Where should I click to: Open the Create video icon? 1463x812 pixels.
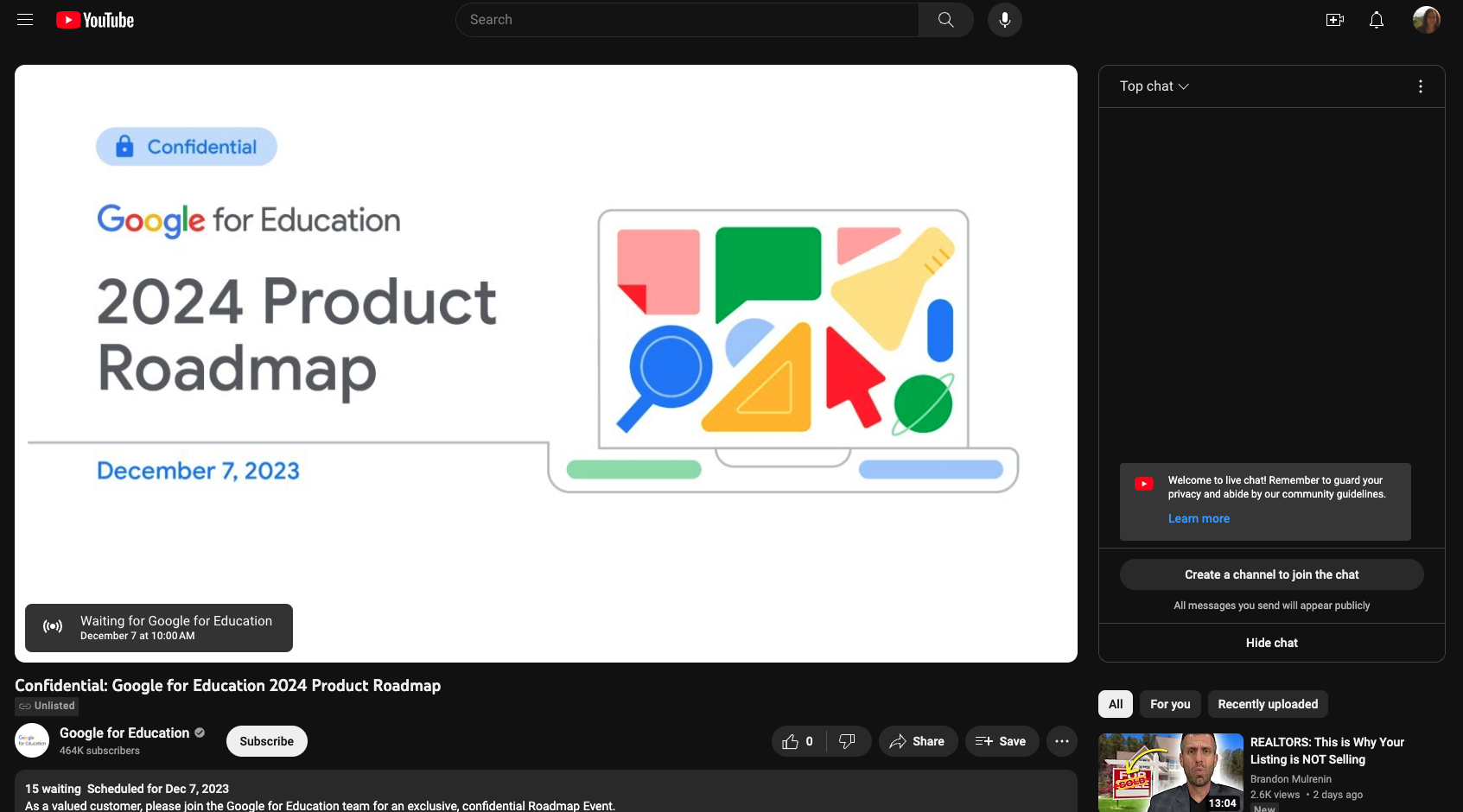(x=1335, y=20)
